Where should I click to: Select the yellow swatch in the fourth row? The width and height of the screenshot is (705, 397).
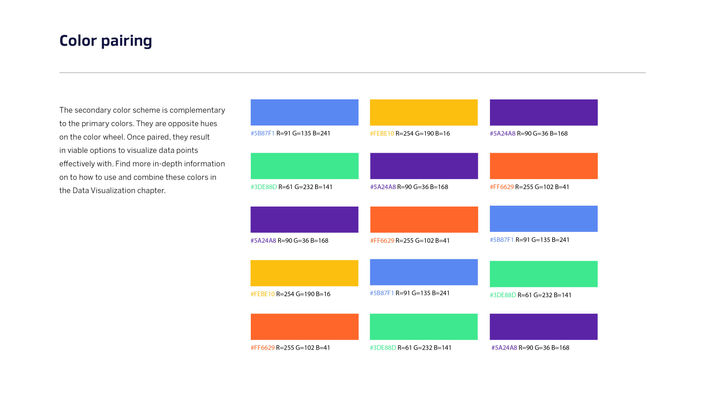coord(304,273)
